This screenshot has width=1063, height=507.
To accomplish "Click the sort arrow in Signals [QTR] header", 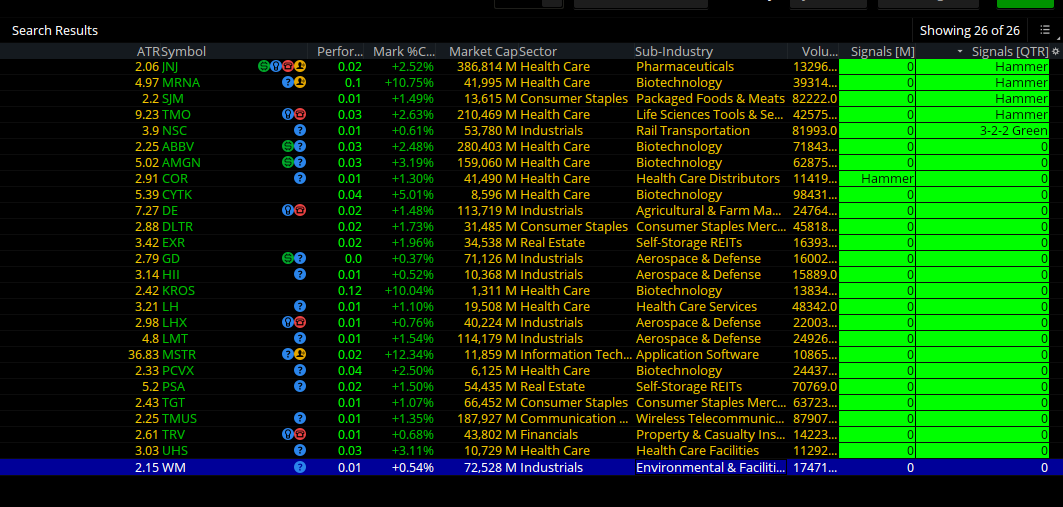I will pos(960,52).
